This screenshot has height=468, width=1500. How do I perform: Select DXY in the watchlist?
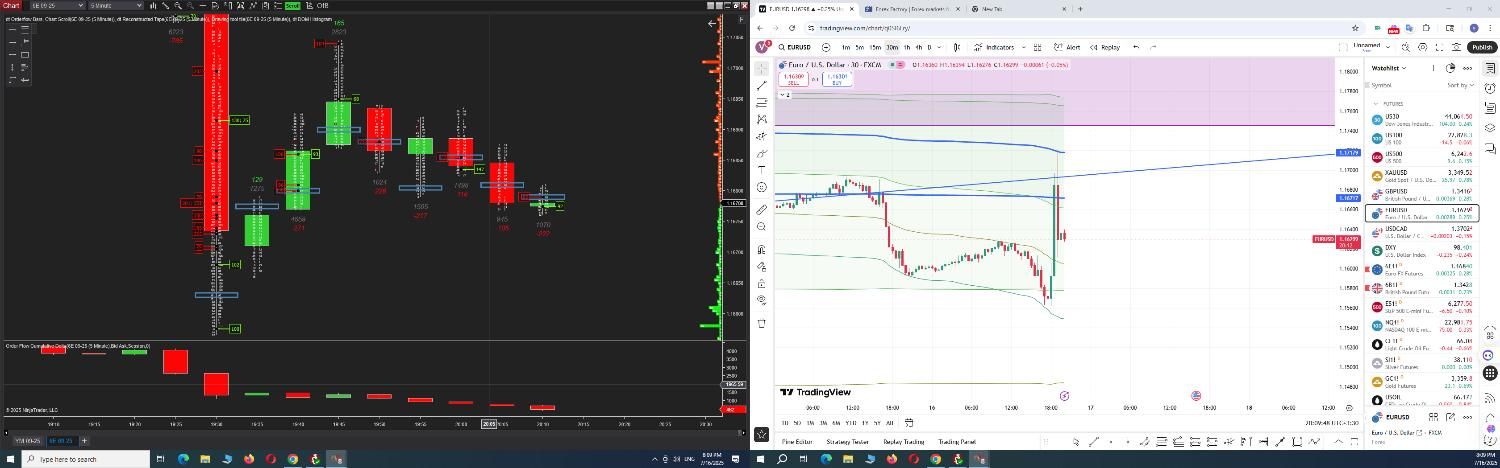(x=1423, y=249)
